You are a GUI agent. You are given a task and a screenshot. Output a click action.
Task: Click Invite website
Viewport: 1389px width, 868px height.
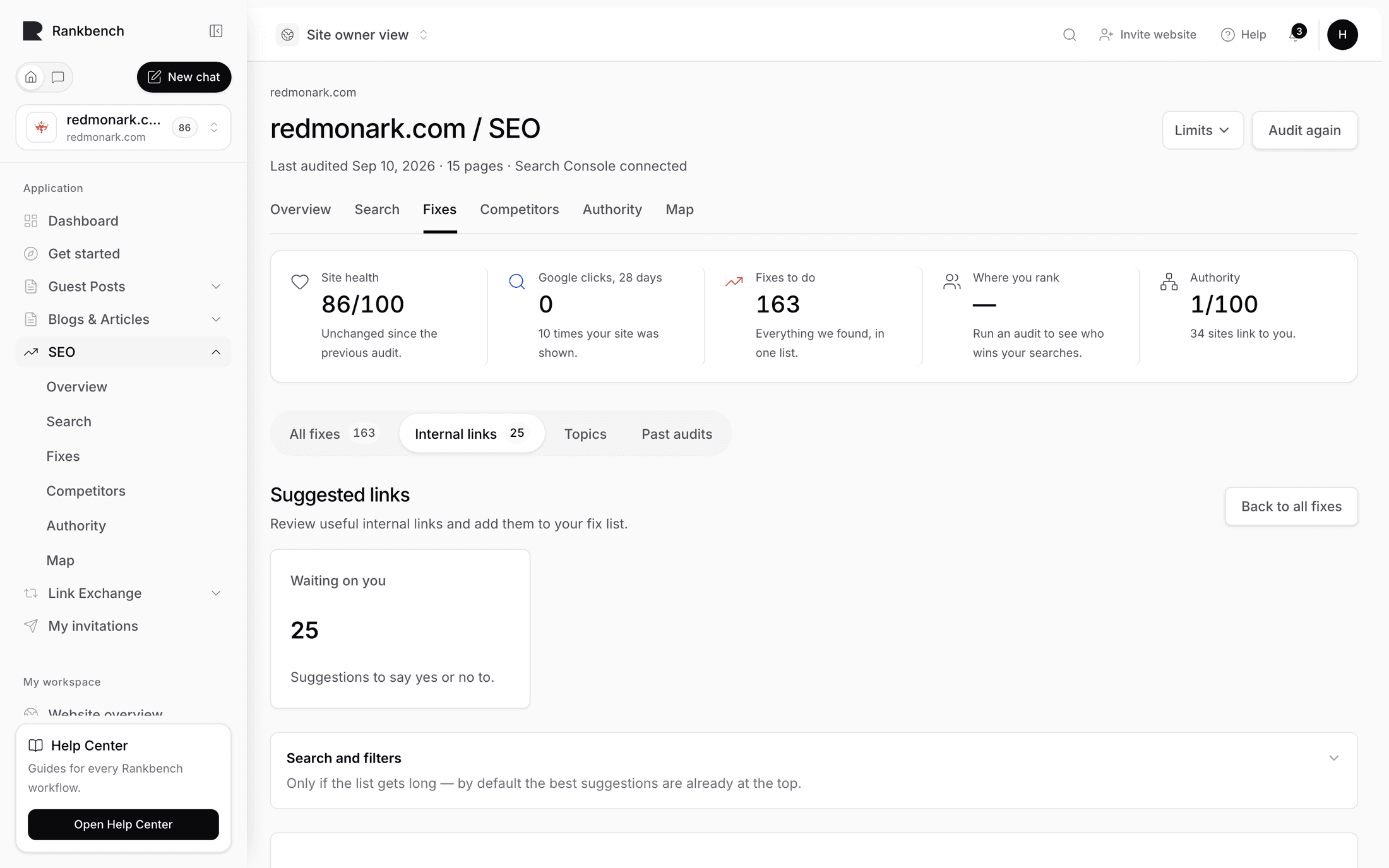[1147, 35]
